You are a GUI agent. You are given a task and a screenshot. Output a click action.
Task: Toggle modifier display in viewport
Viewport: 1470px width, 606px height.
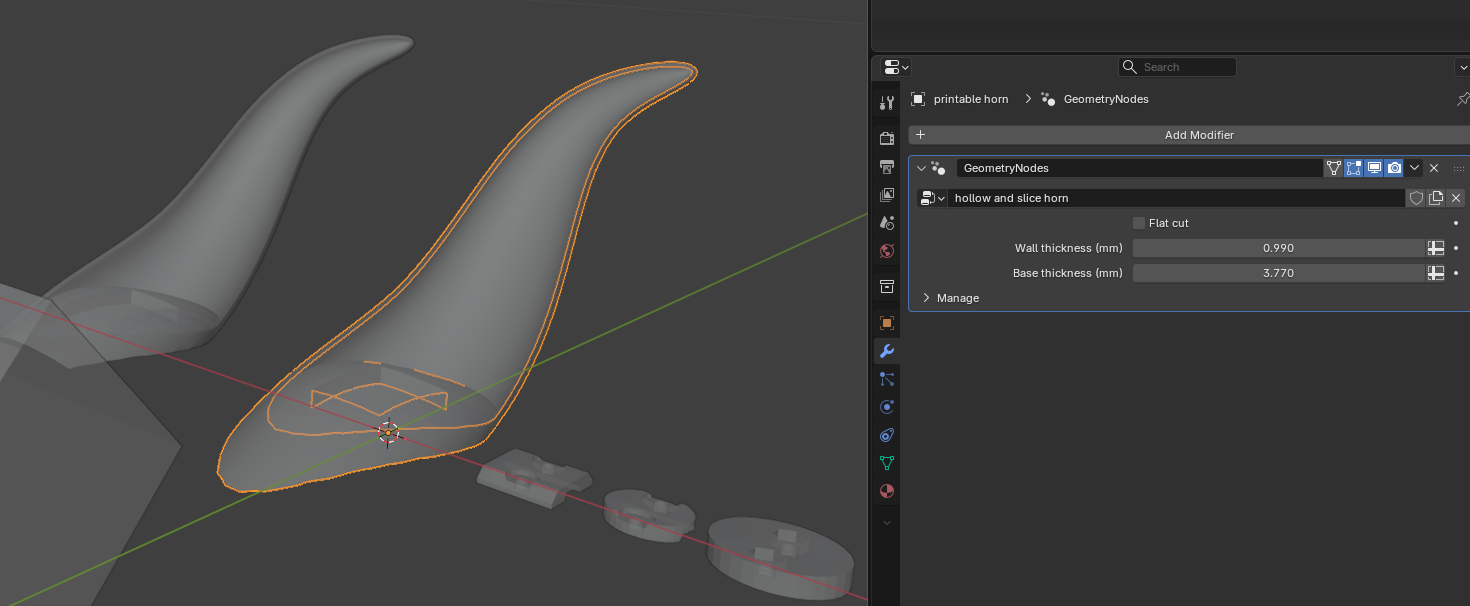pos(1374,168)
